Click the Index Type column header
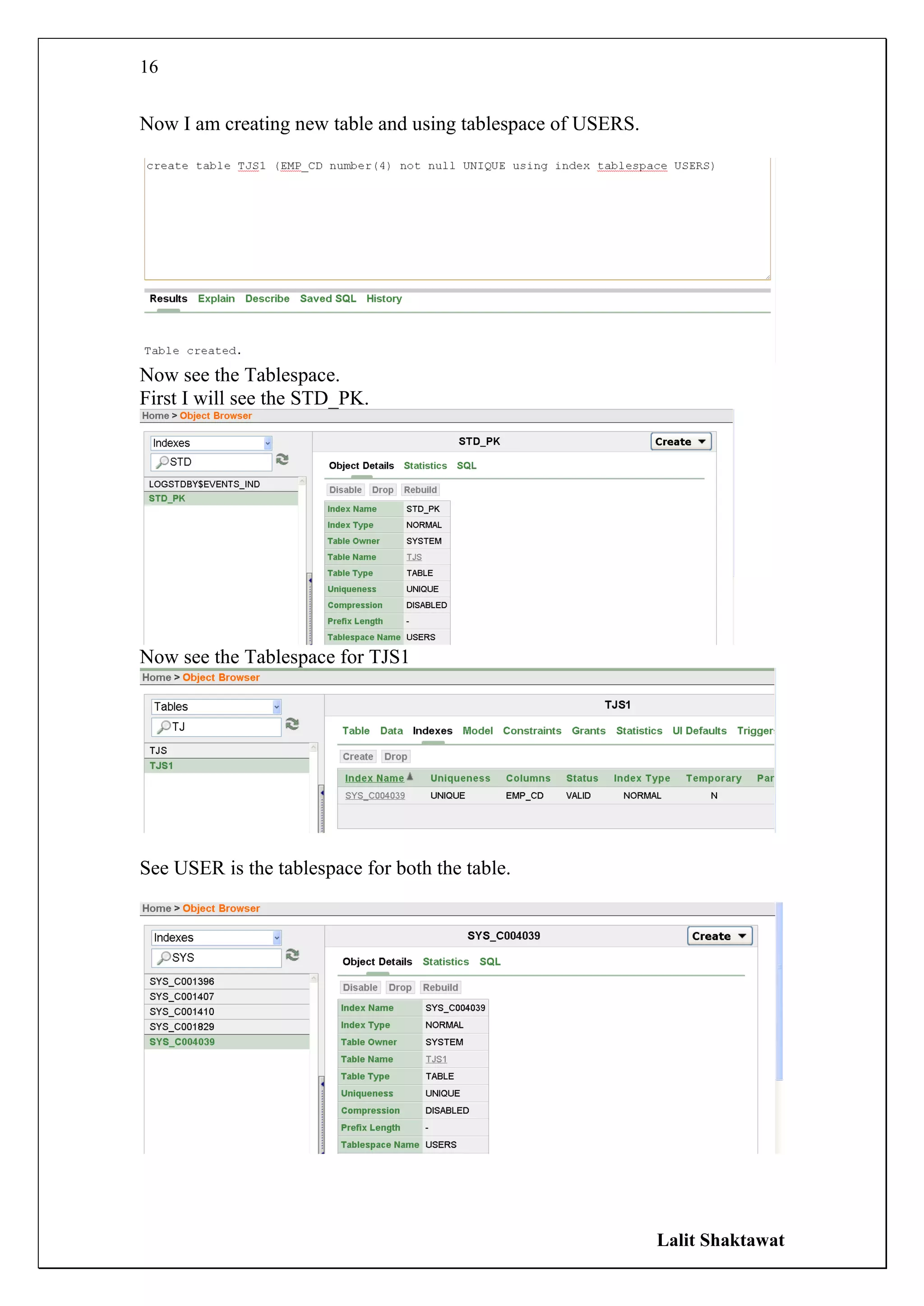The width and height of the screenshot is (924, 1306). 642,778
